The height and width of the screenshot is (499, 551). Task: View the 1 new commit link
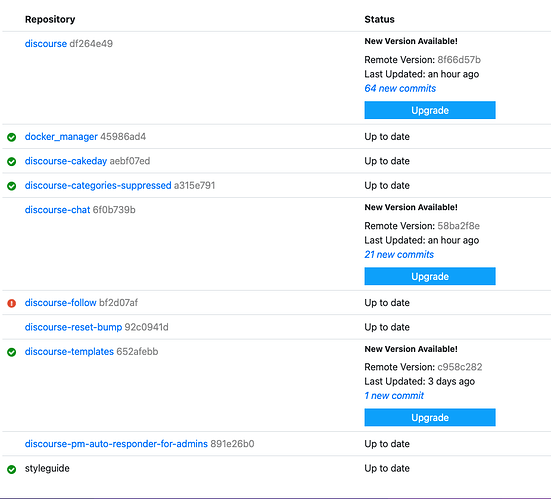point(394,396)
